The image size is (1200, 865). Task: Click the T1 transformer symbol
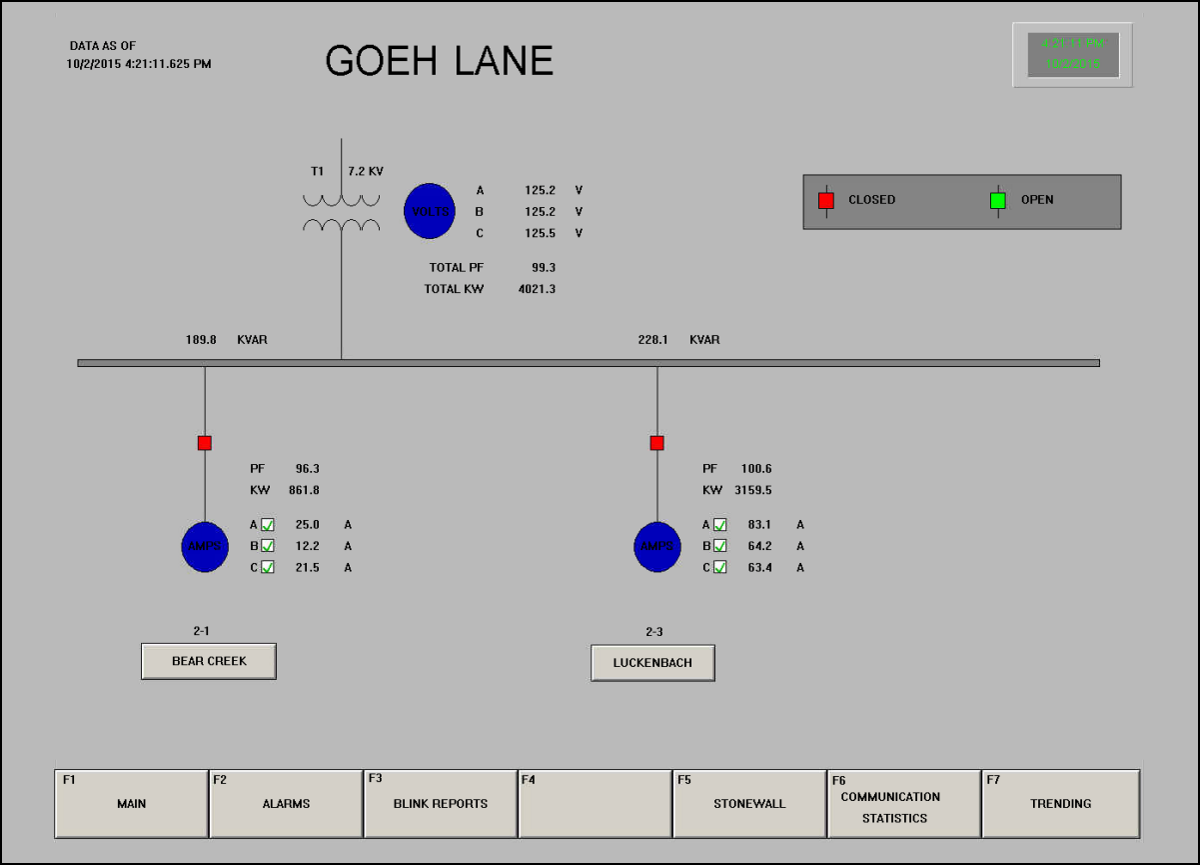[x=341, y=213]
